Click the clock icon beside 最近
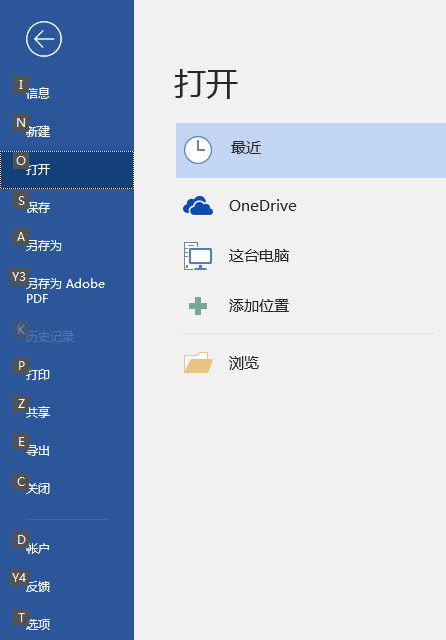 (x=198, y=150)
